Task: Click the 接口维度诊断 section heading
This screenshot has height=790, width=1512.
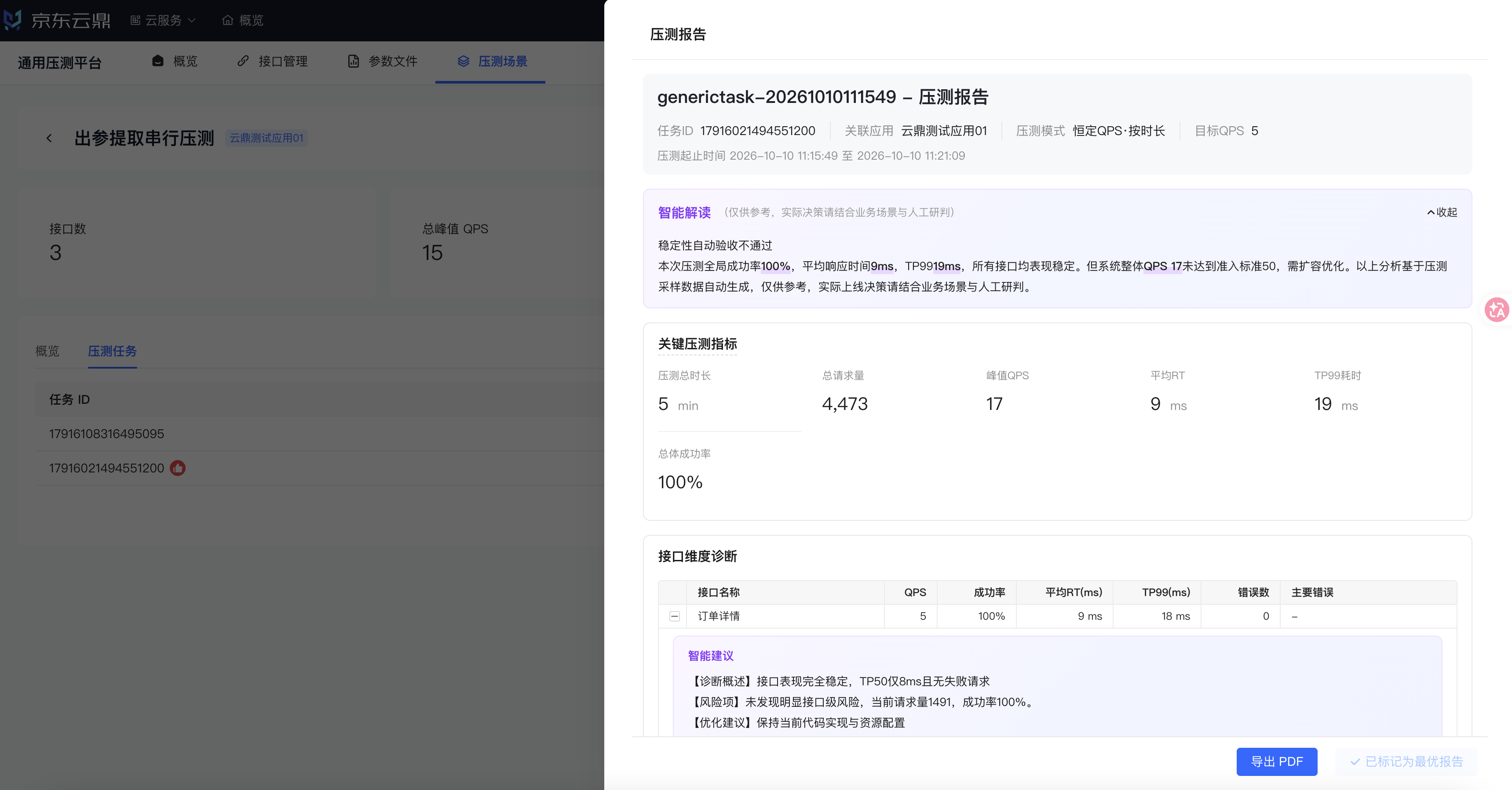Action: coord(698,556)
